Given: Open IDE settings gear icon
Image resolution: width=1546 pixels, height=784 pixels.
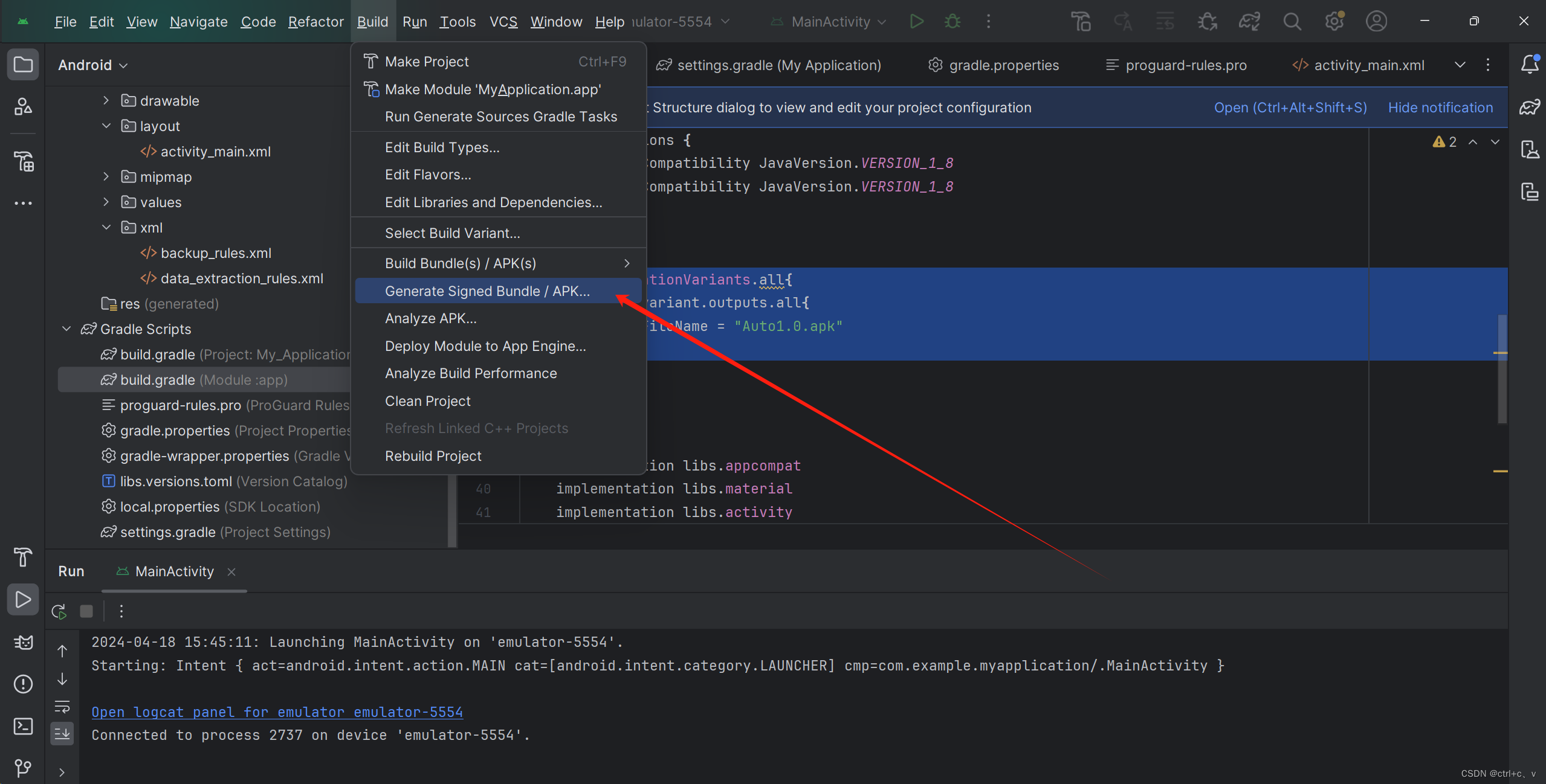Looking at the screenshot, I should click(1334, 22).
